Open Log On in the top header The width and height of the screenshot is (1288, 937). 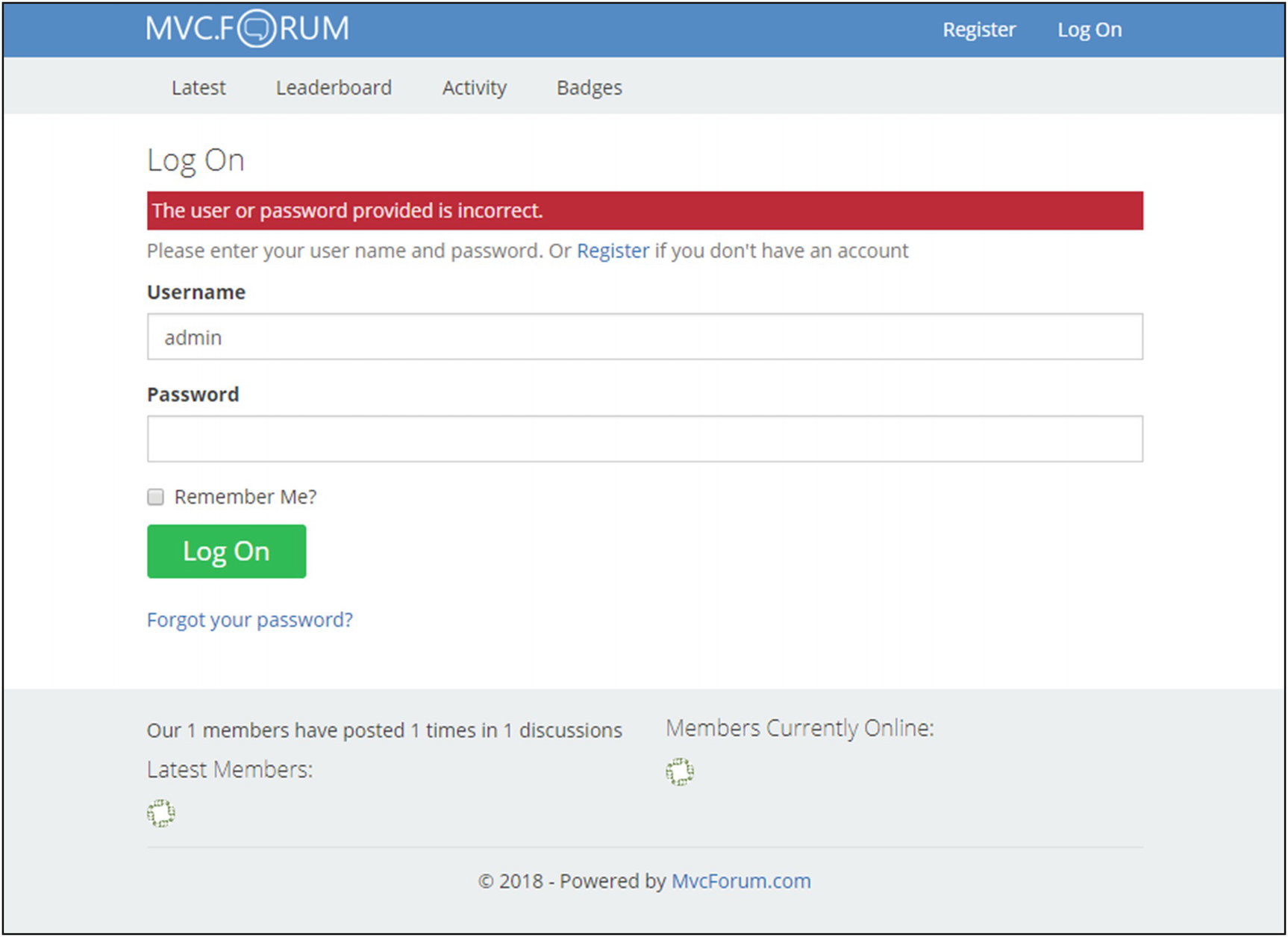coord(1090,30)
